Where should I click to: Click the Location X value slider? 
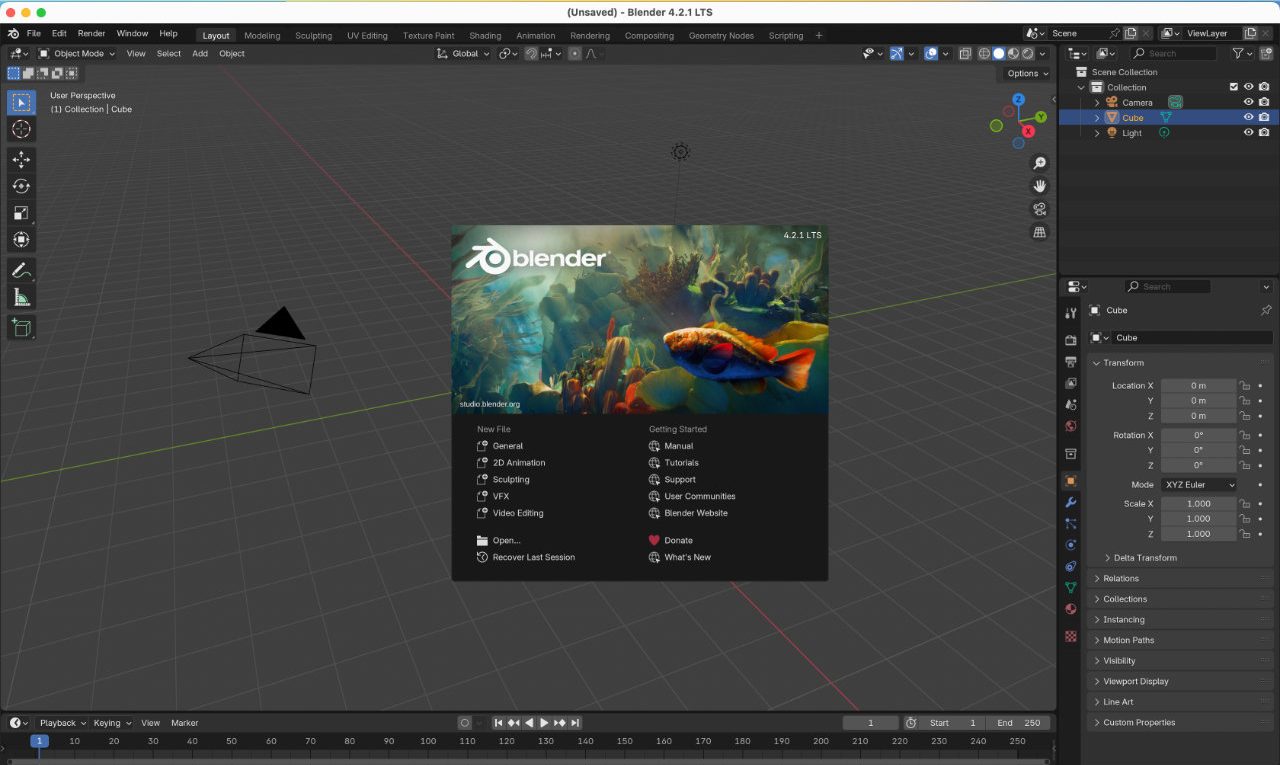click(1198, 385)
